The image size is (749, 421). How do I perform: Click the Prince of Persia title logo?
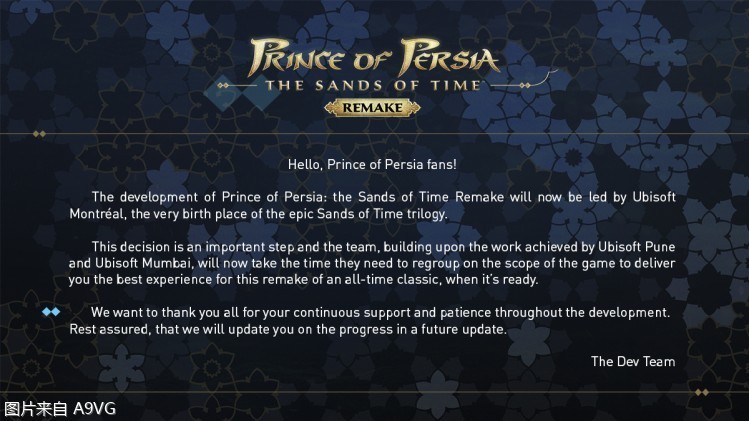(x=374, y=55)
